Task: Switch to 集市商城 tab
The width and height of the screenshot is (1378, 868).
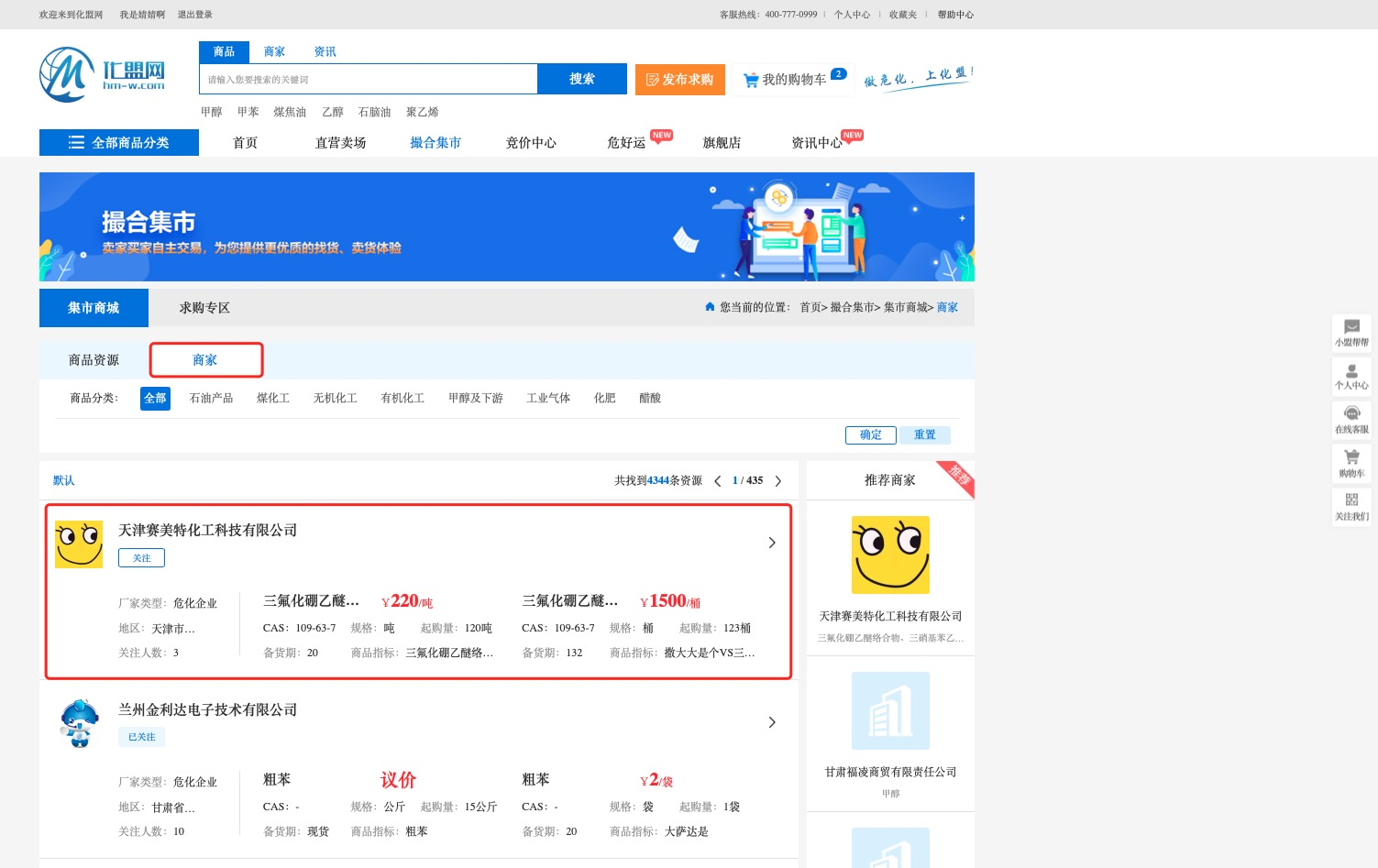Action: tap(94, 308)
